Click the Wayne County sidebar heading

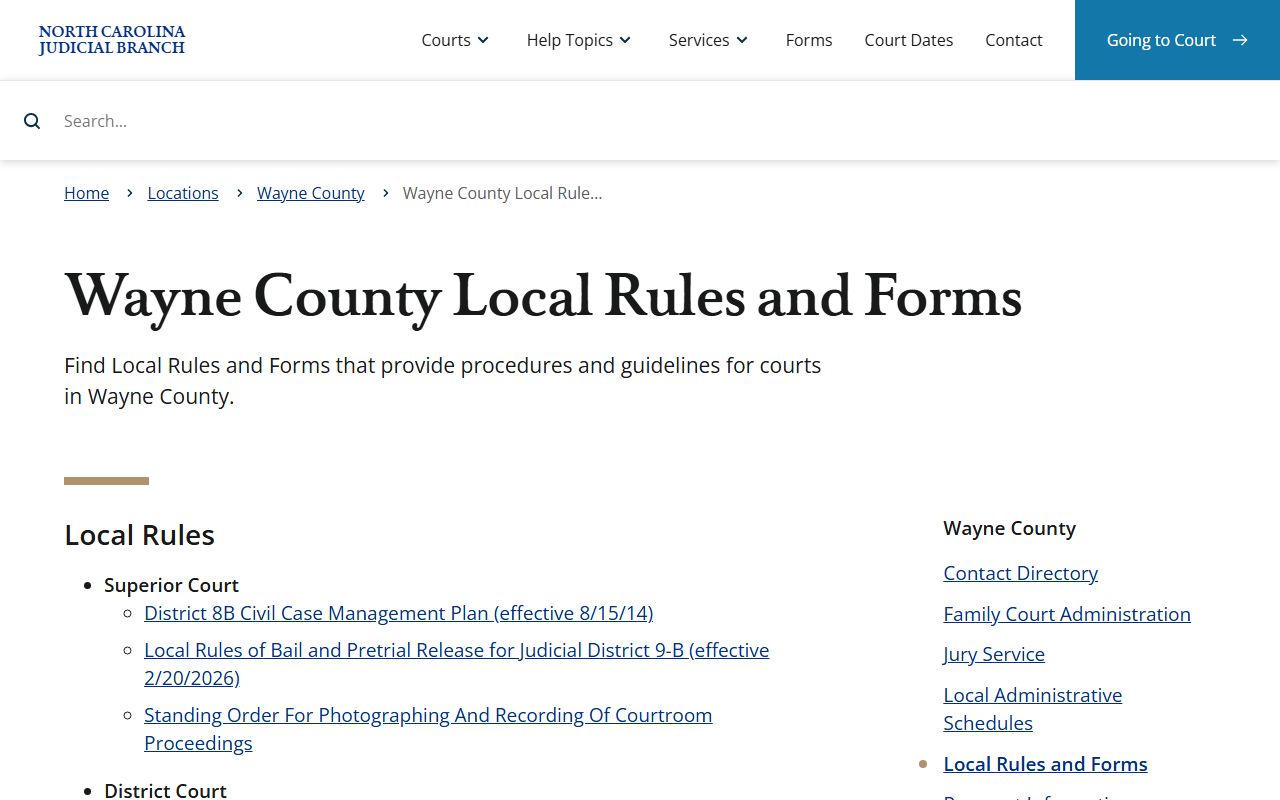(1010, 528)
